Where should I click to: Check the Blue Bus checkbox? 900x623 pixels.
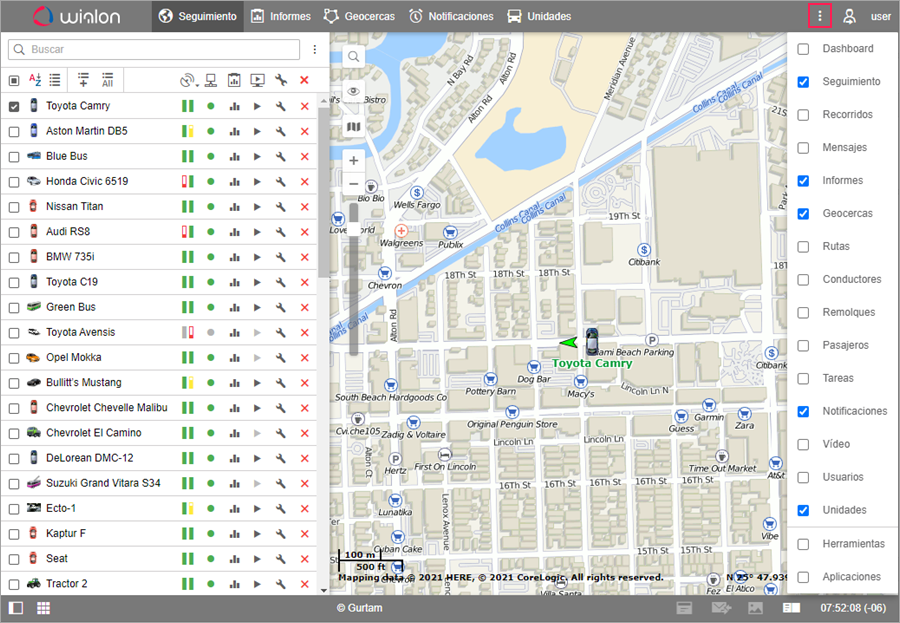(x=14, y=157)
